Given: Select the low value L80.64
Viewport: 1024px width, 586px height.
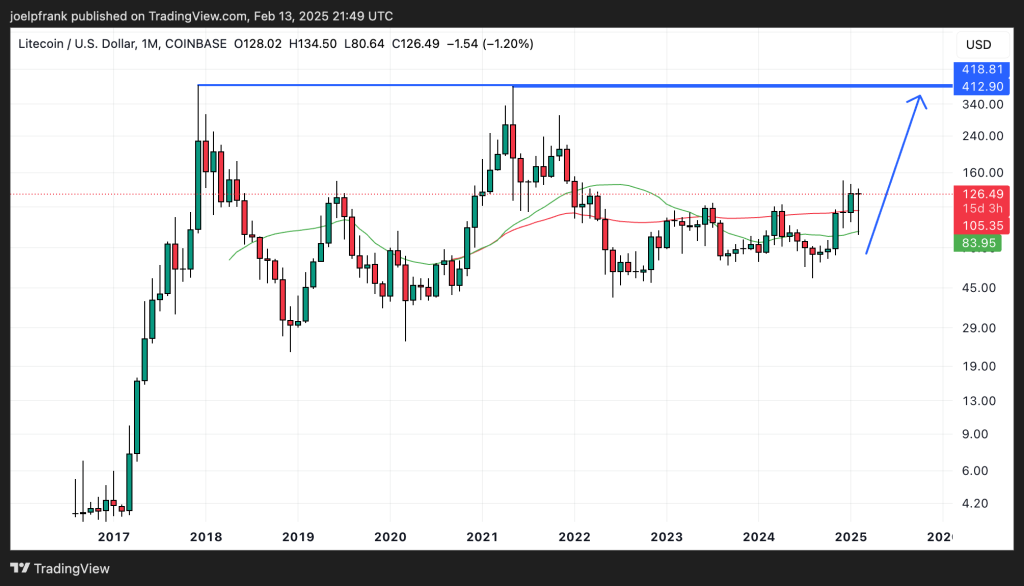Looking at the screenshot, I should (364, 44).
